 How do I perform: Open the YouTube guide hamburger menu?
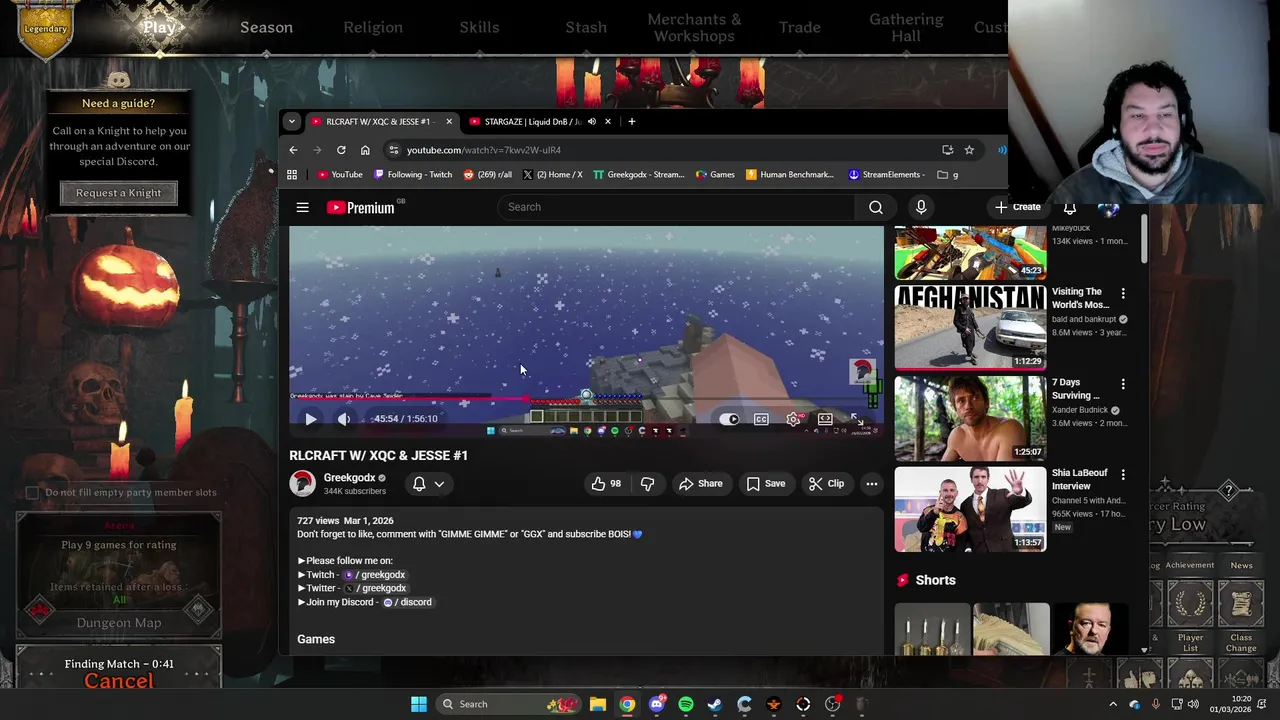pos(302,207)
